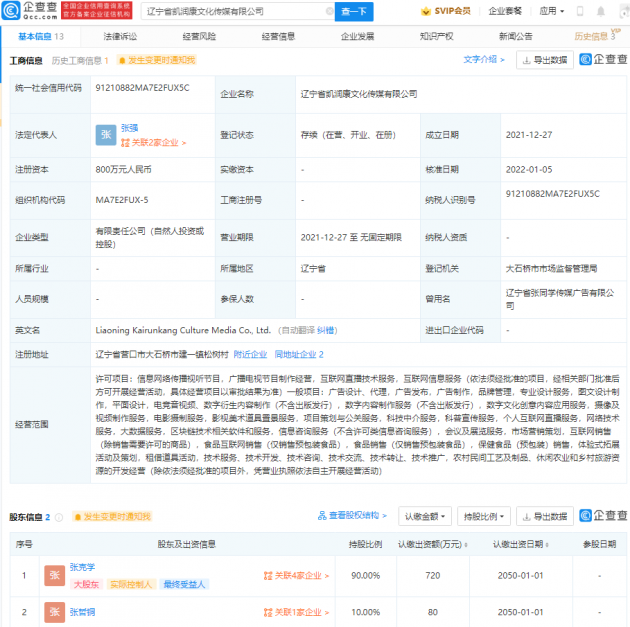
Task: Open the second shareholder name link
Action: pyautogui.click(x=82, y=613)
